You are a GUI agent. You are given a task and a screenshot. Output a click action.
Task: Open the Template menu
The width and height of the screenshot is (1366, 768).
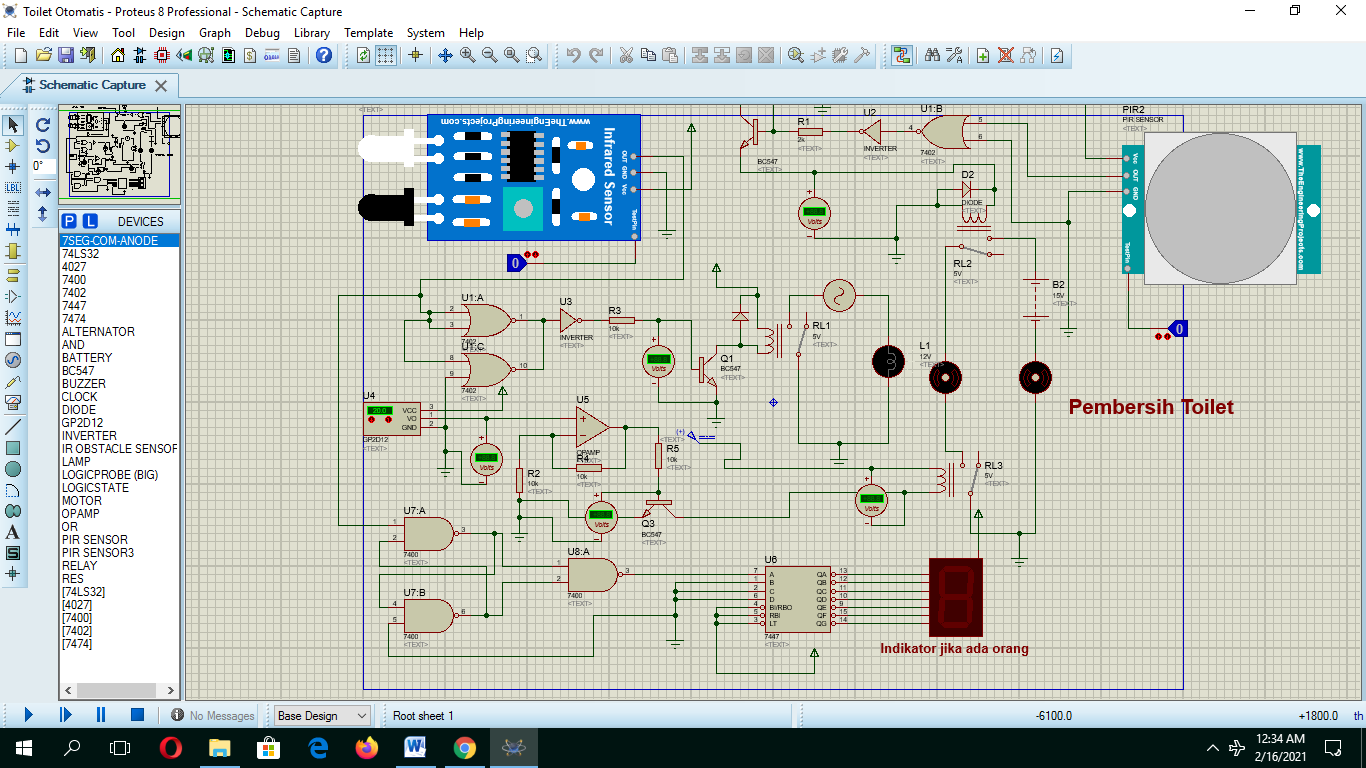tap(369, 33)
